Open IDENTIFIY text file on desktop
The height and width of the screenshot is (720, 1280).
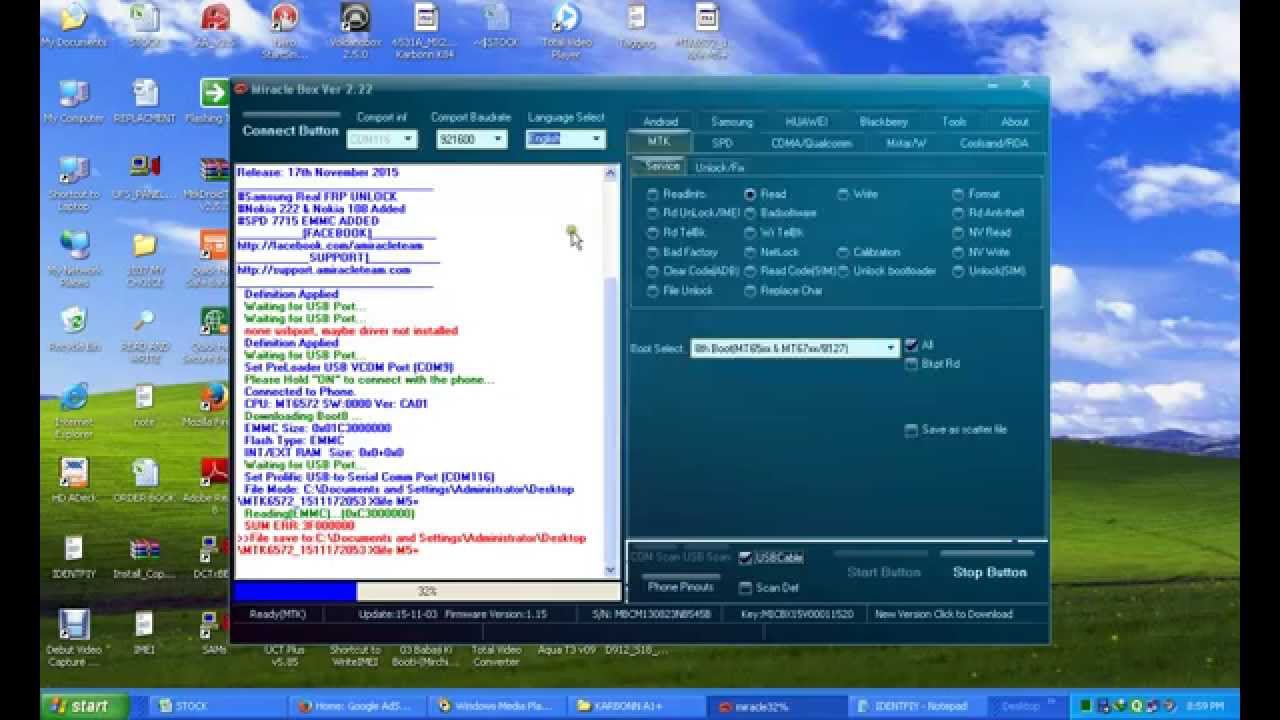pos(73,557)
